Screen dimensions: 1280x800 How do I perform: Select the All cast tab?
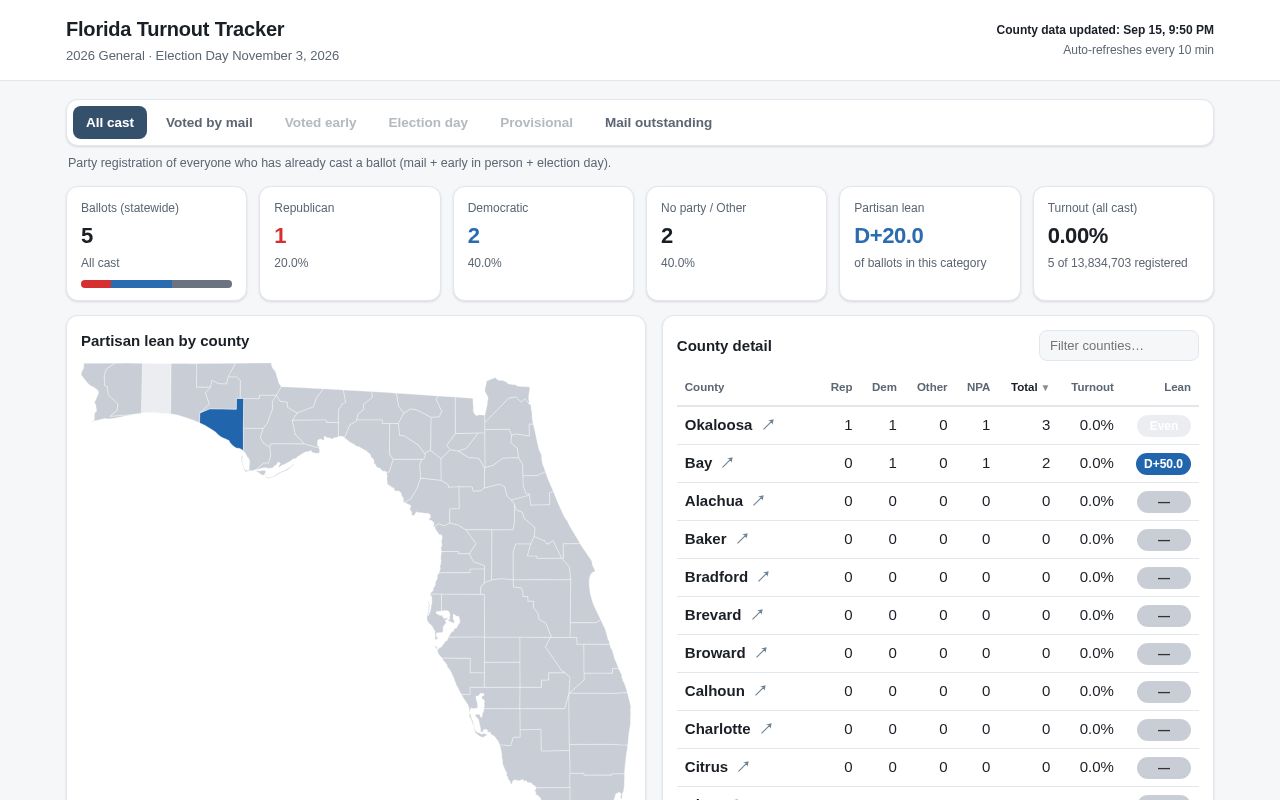pyautogui.click(x=110, y=123)
